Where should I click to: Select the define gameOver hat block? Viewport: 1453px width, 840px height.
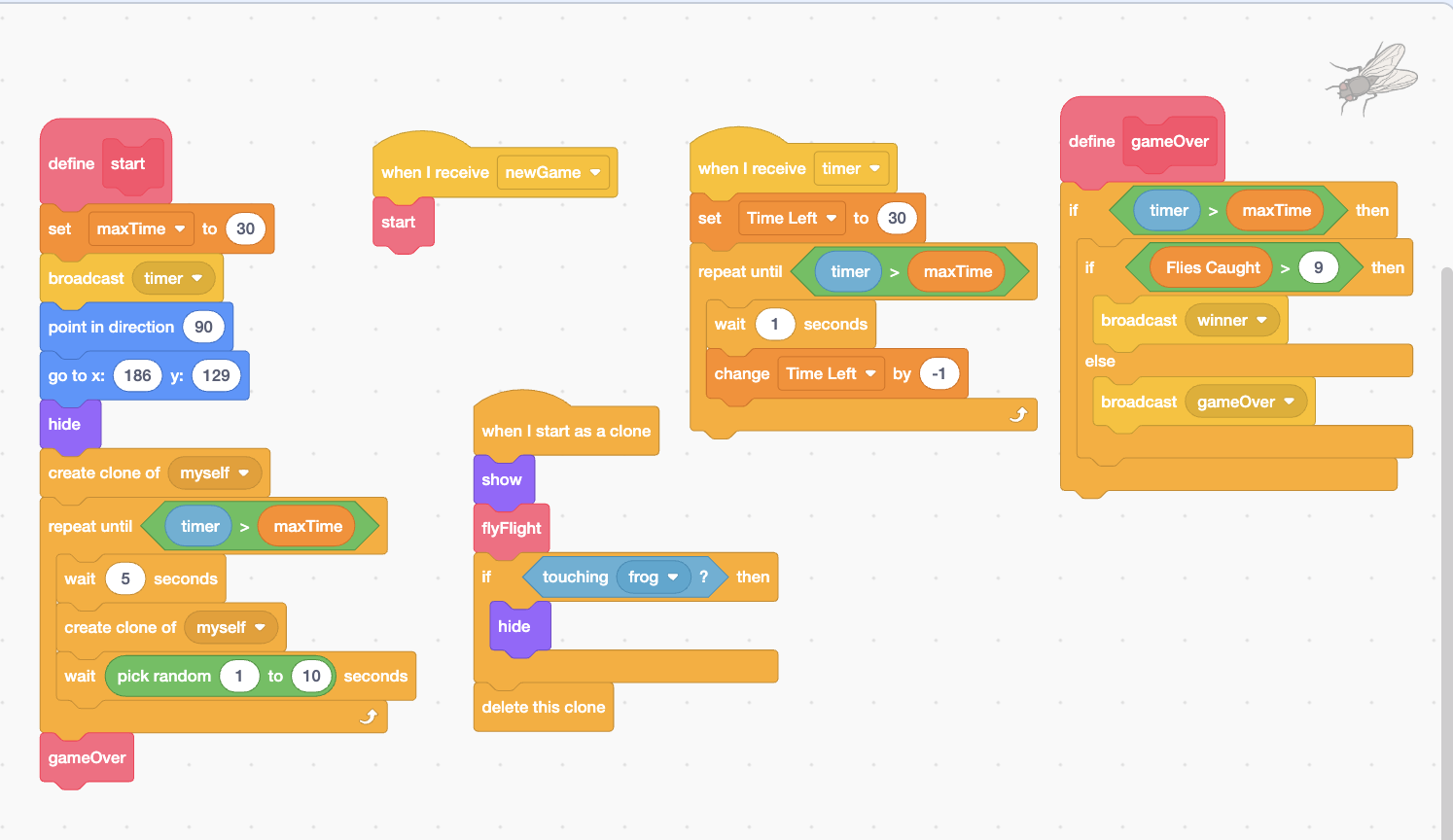click(x=1142, y=141)
